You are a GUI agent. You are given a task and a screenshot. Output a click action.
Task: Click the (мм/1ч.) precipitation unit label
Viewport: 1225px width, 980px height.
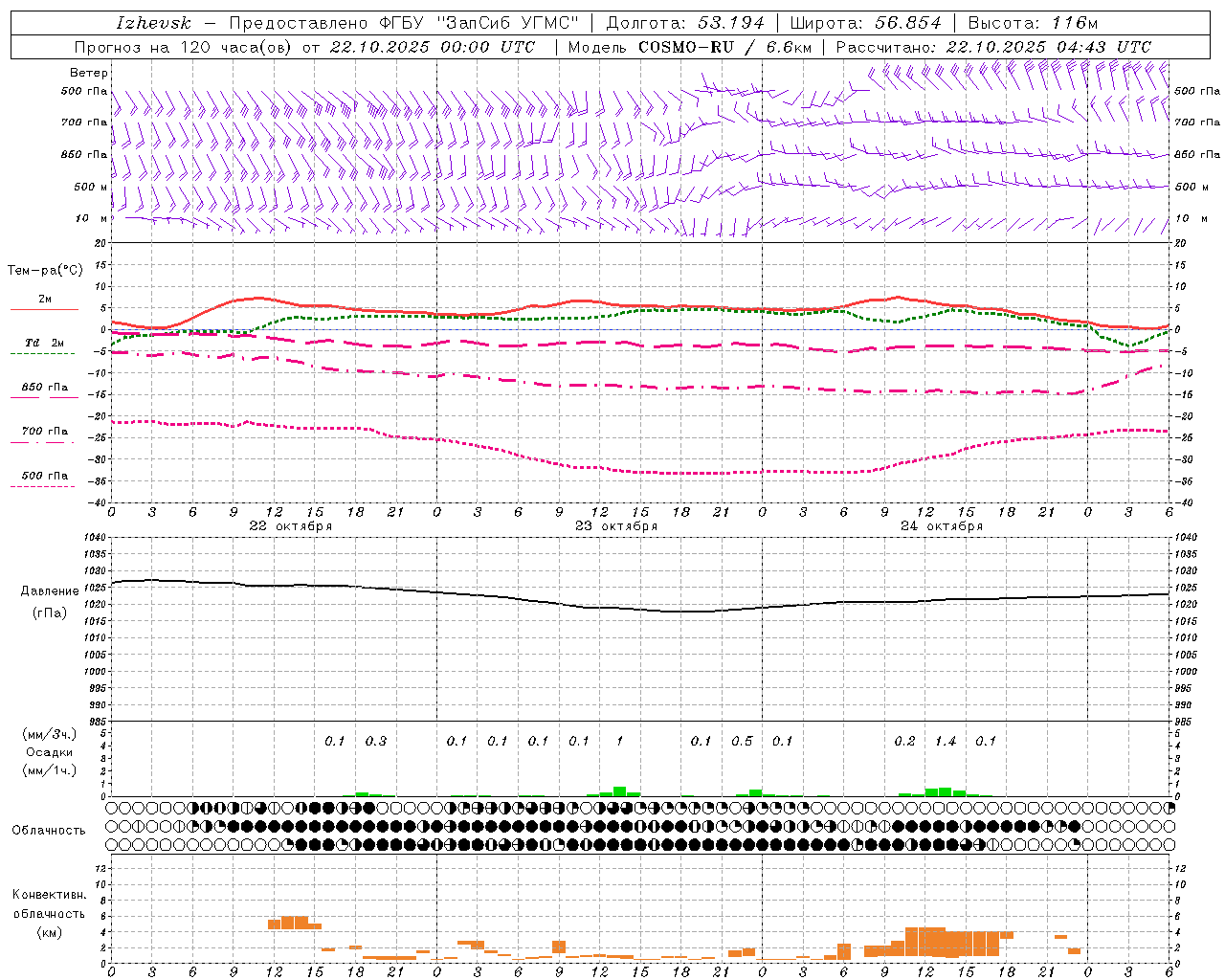point(50,770)
